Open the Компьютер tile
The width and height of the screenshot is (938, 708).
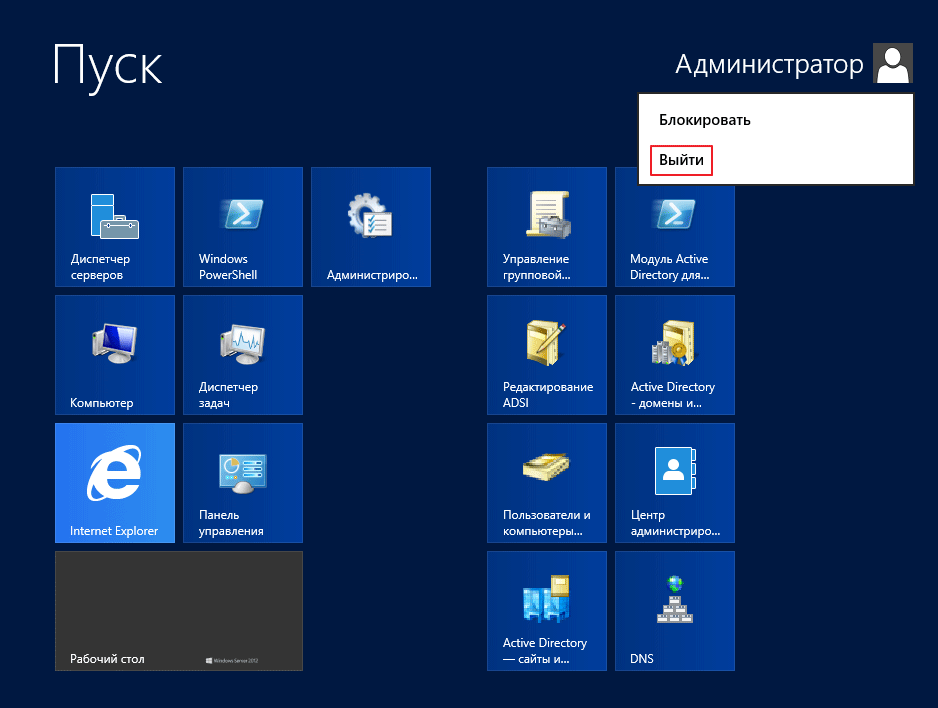point(115,355)
